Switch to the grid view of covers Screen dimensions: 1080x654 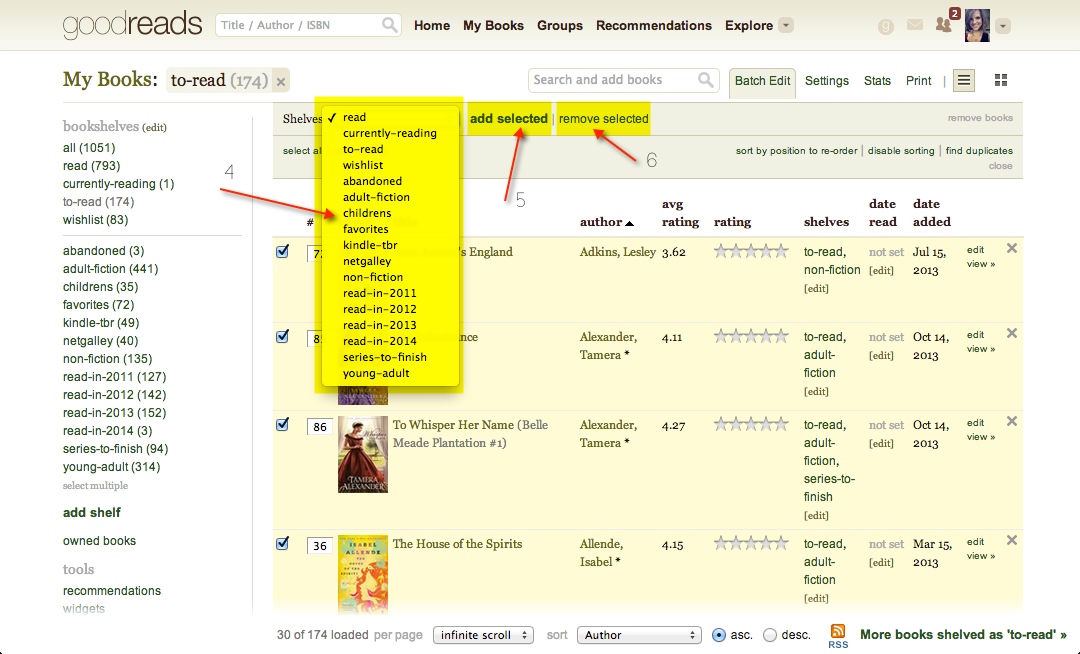pyautogui.click(x=999, y=79)
